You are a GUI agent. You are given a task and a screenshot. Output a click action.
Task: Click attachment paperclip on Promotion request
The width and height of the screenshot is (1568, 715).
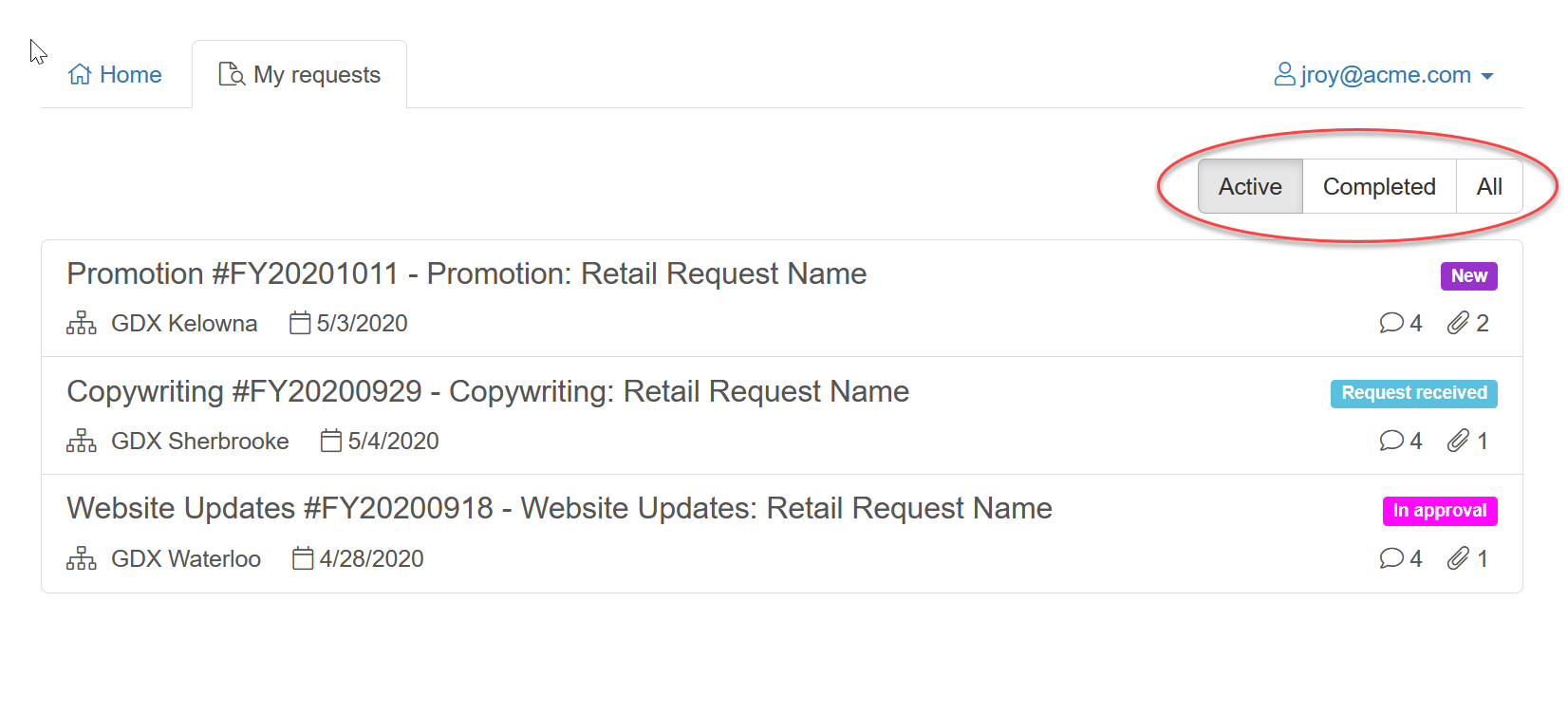pyautogui.click(x=1458, y=323)
